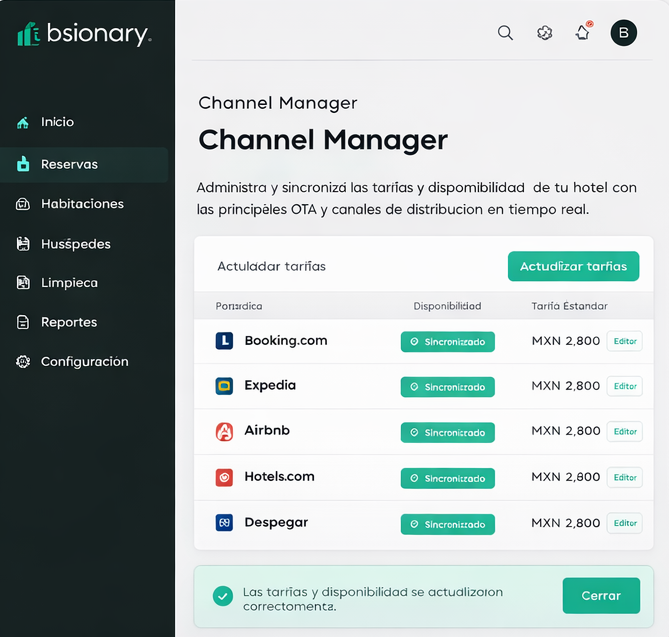Viewport: 669px width, 637px height.
Task: Click the bsionary brand name text
Action: 99,34
